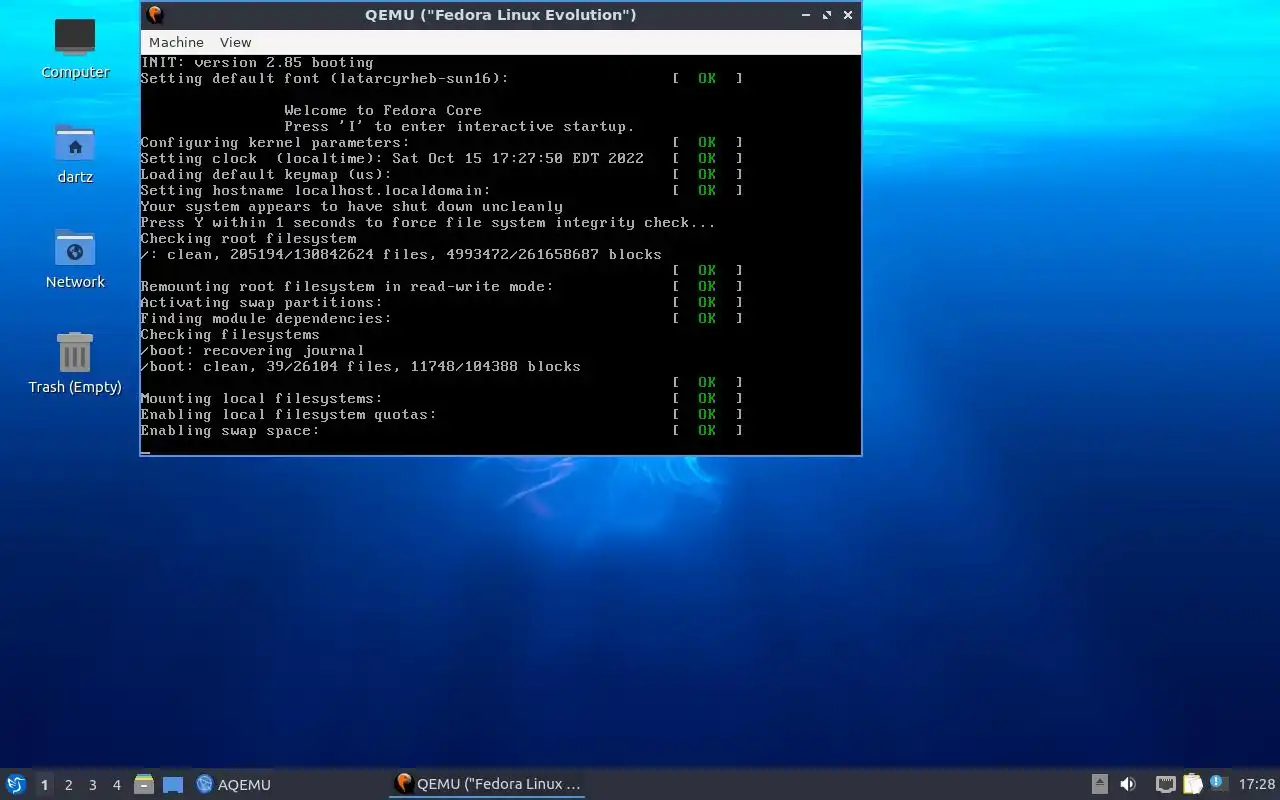Open the Computer desktop icon
Screen dimensions: 1280x800
[x=75, y=48]
